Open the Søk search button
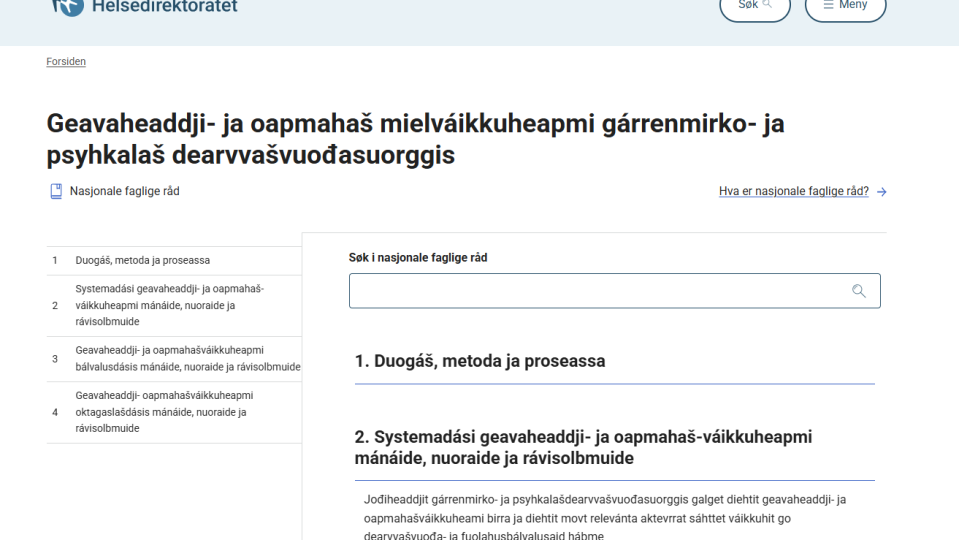The width and height of the screenshot is (959, 540). point(754,5)
